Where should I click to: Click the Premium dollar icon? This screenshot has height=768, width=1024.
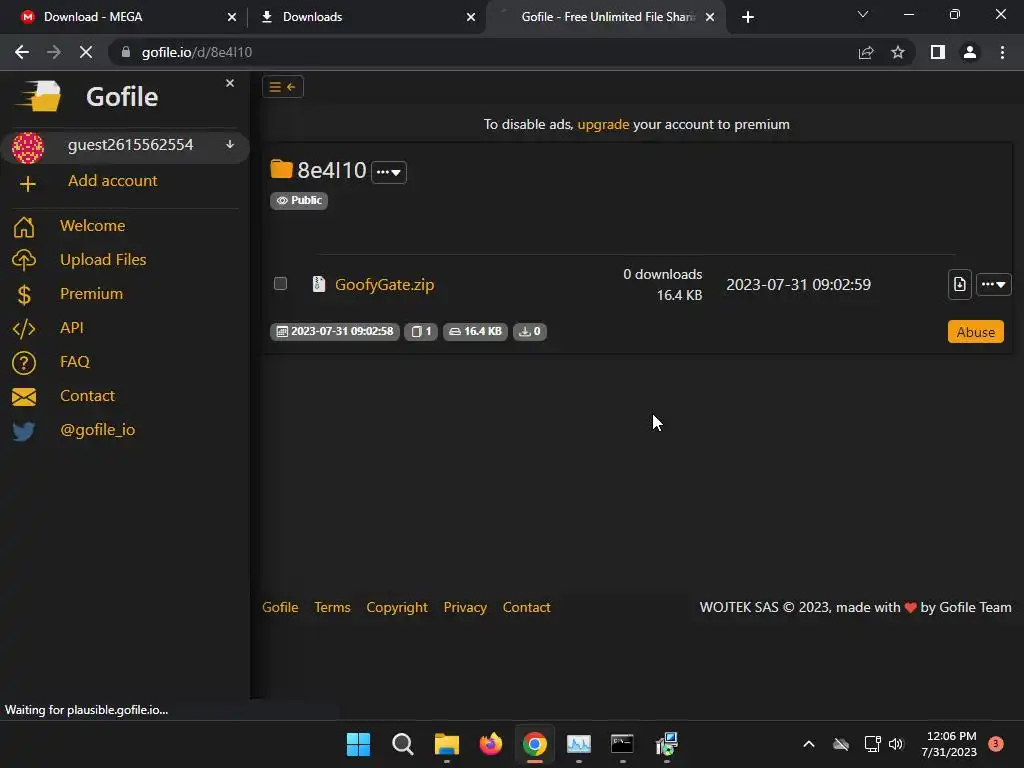pos(24,295)
